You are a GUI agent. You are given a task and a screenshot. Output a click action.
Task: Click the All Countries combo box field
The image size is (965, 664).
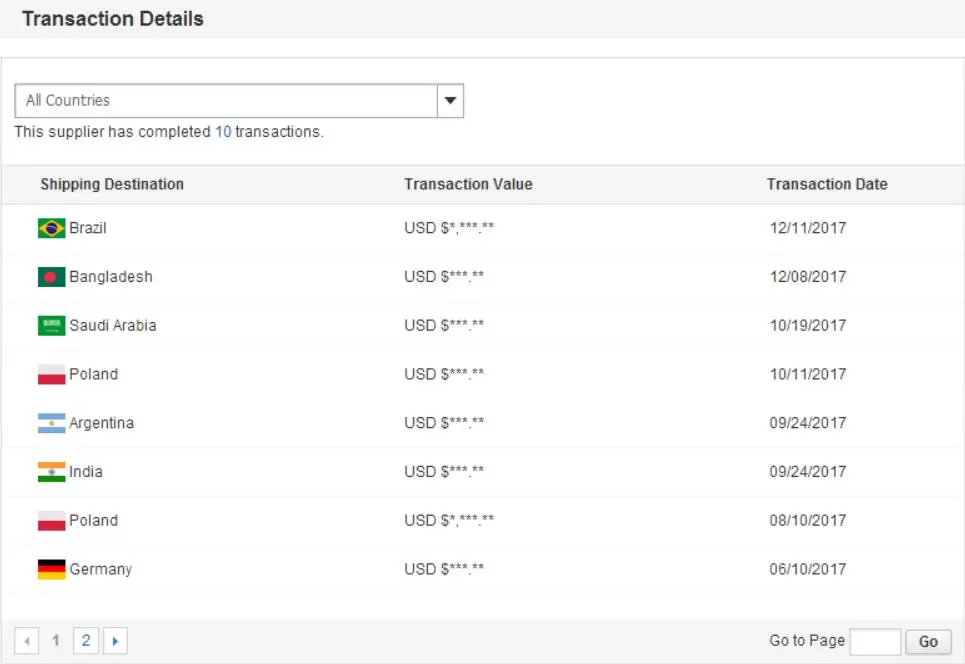click(x=226, y=101)
